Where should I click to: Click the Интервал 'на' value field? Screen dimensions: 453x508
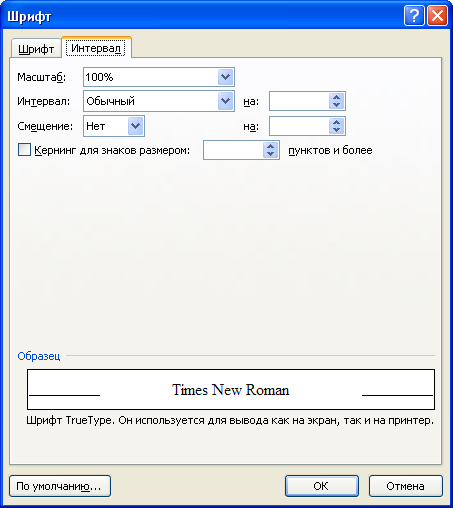coord(299,101)
